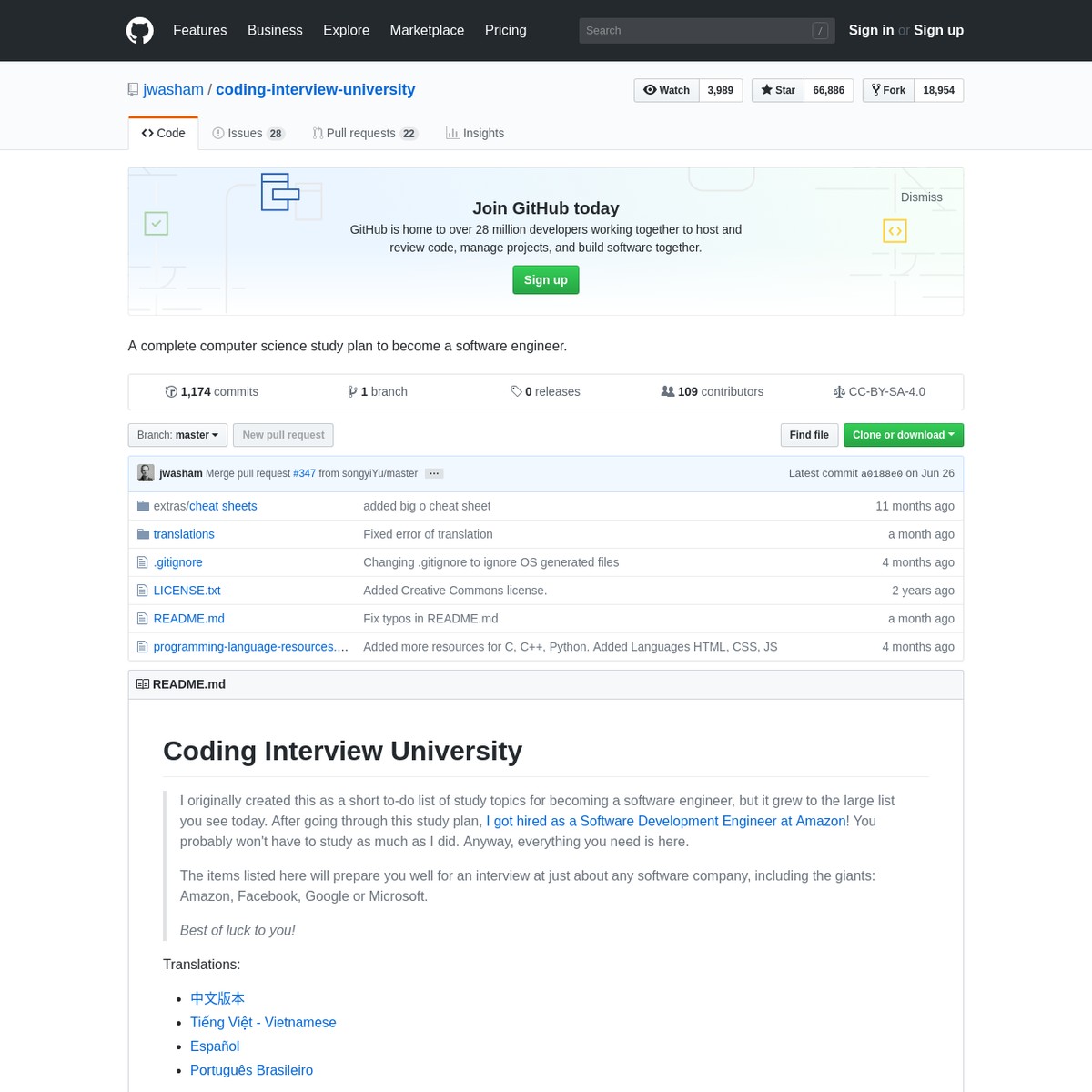Open the Code tab

pos(163,133)
